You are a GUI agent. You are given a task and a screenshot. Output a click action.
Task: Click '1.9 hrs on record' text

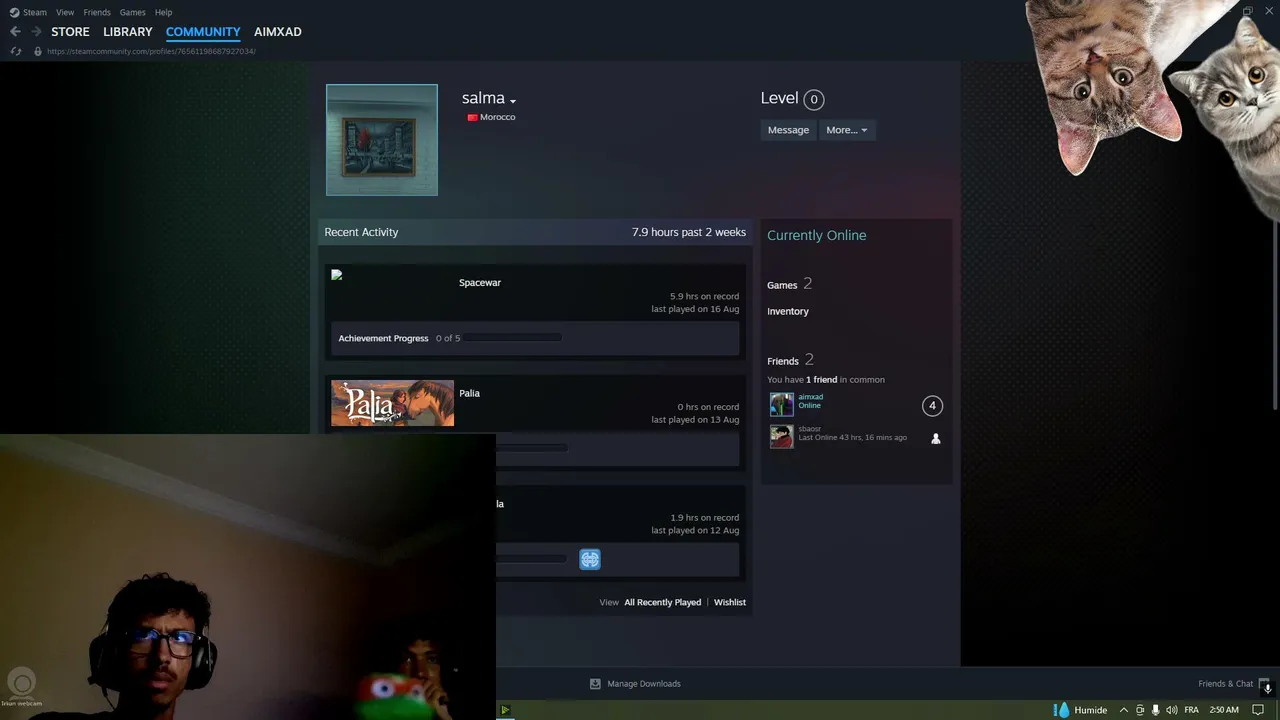pyautogui.click(x=705, y=518)
